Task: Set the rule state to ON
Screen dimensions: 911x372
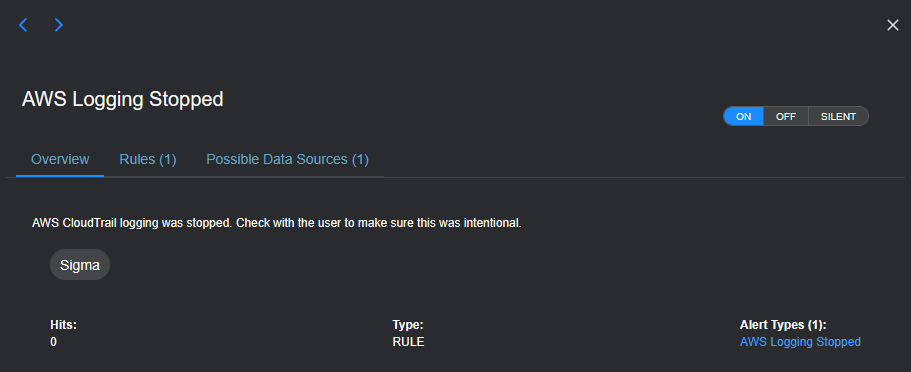Action: 744,116
